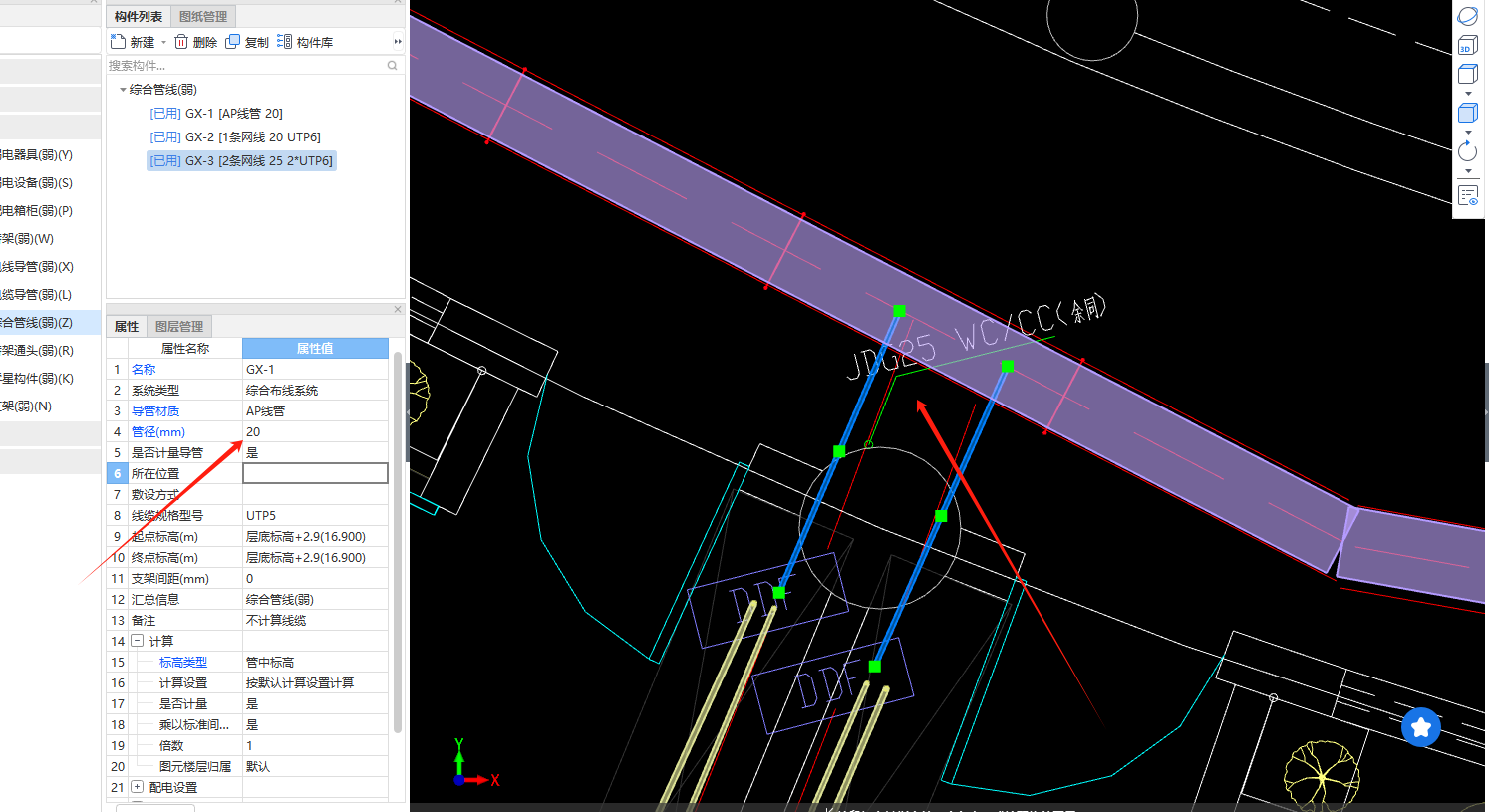This screenshot has height=812, width=1489.
Task: Click the 导管材质 property link
Action: (155, 410)
